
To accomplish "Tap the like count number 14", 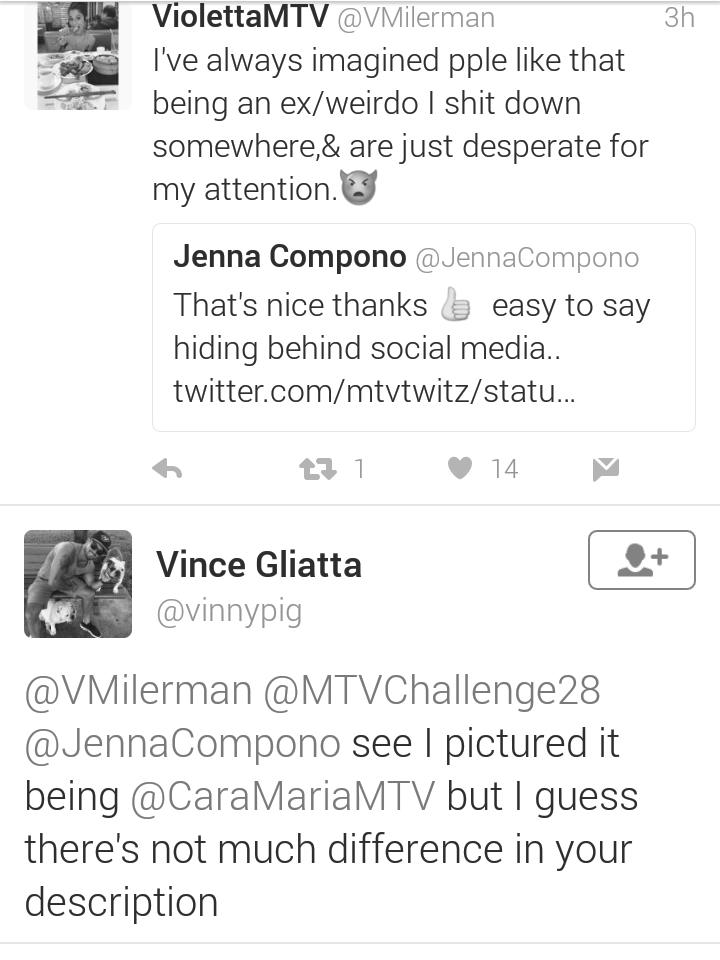I will tap(504, 469).
